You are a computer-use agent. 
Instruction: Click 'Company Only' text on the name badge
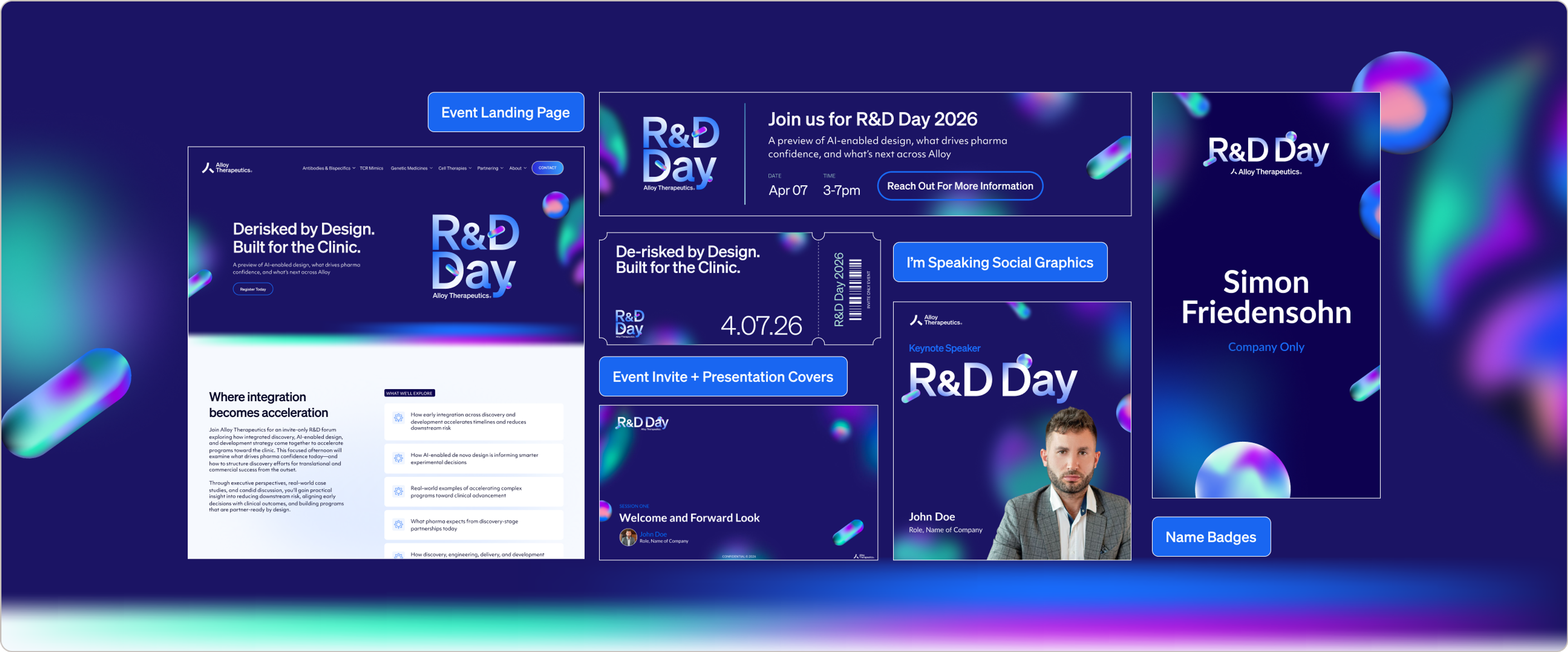coord(1266,347)
